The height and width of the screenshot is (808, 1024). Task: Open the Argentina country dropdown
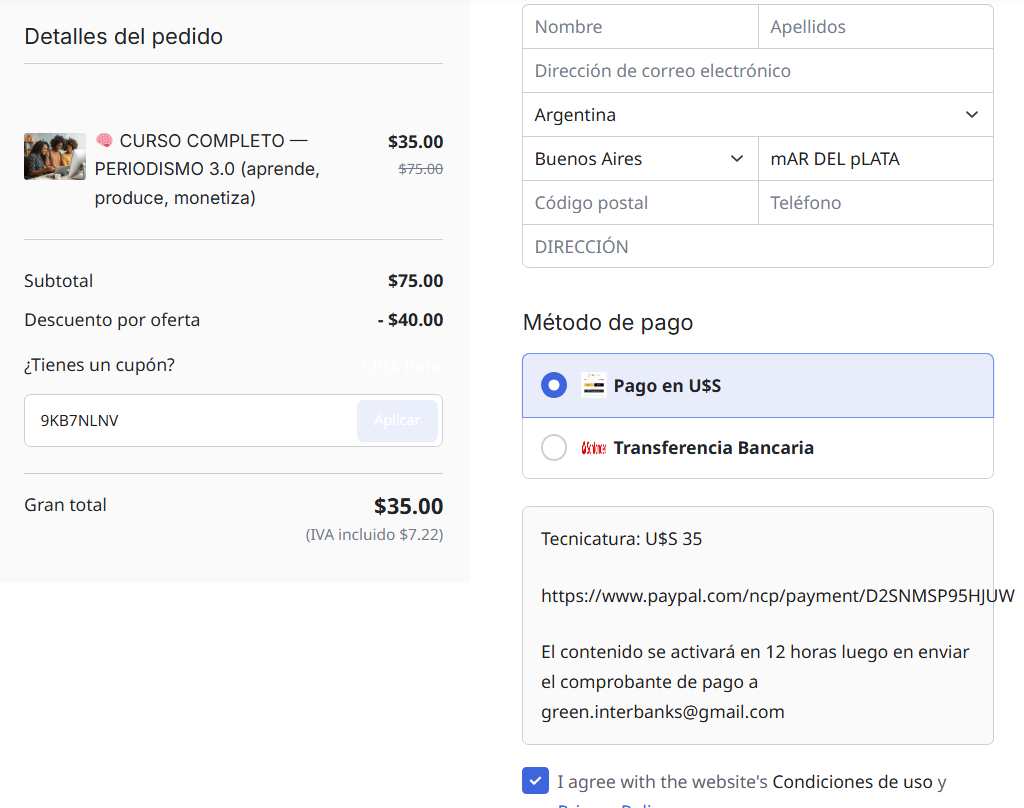(x=758, y=115)
